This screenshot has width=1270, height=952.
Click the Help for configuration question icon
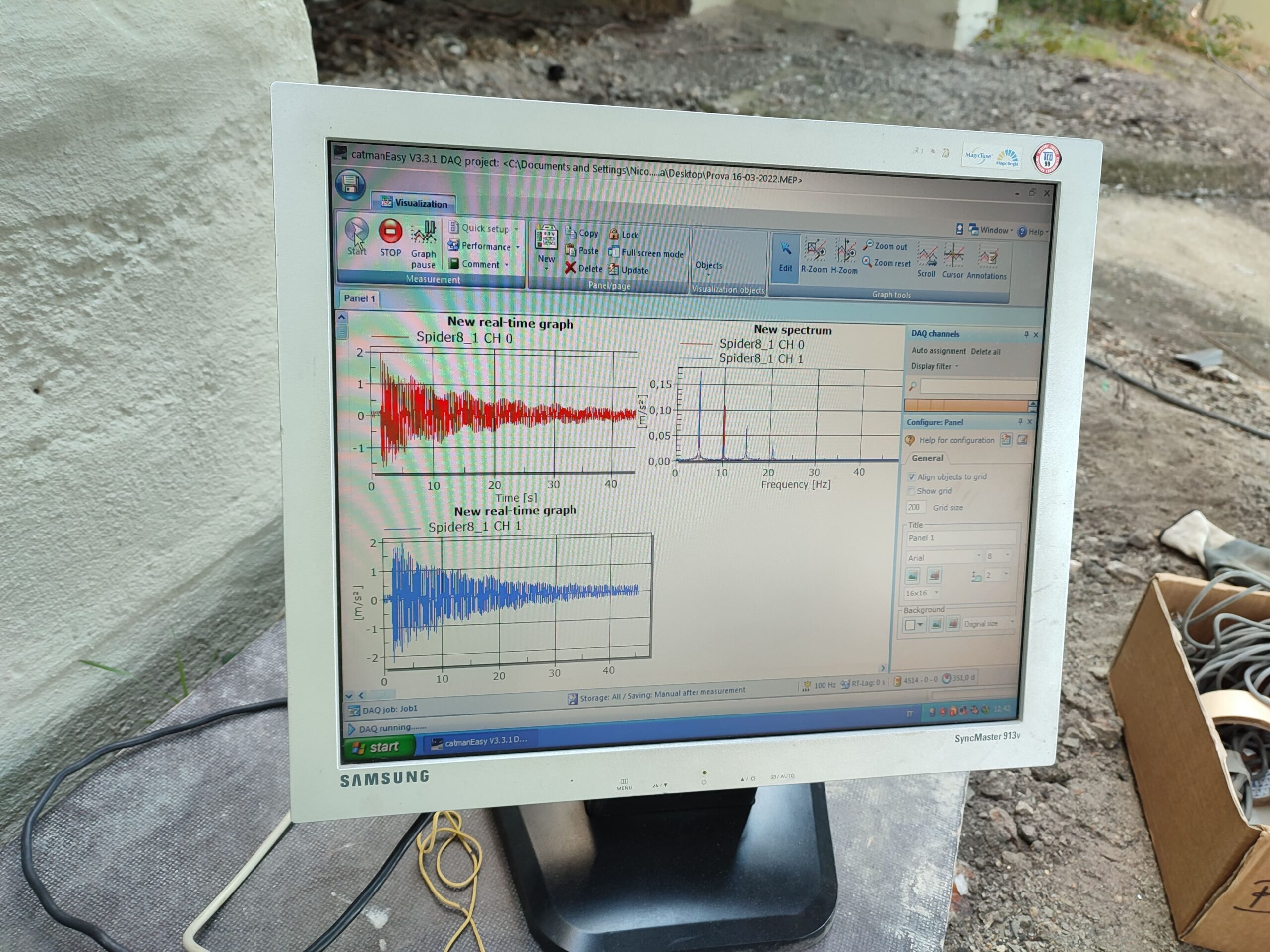(x=909, y=440)
